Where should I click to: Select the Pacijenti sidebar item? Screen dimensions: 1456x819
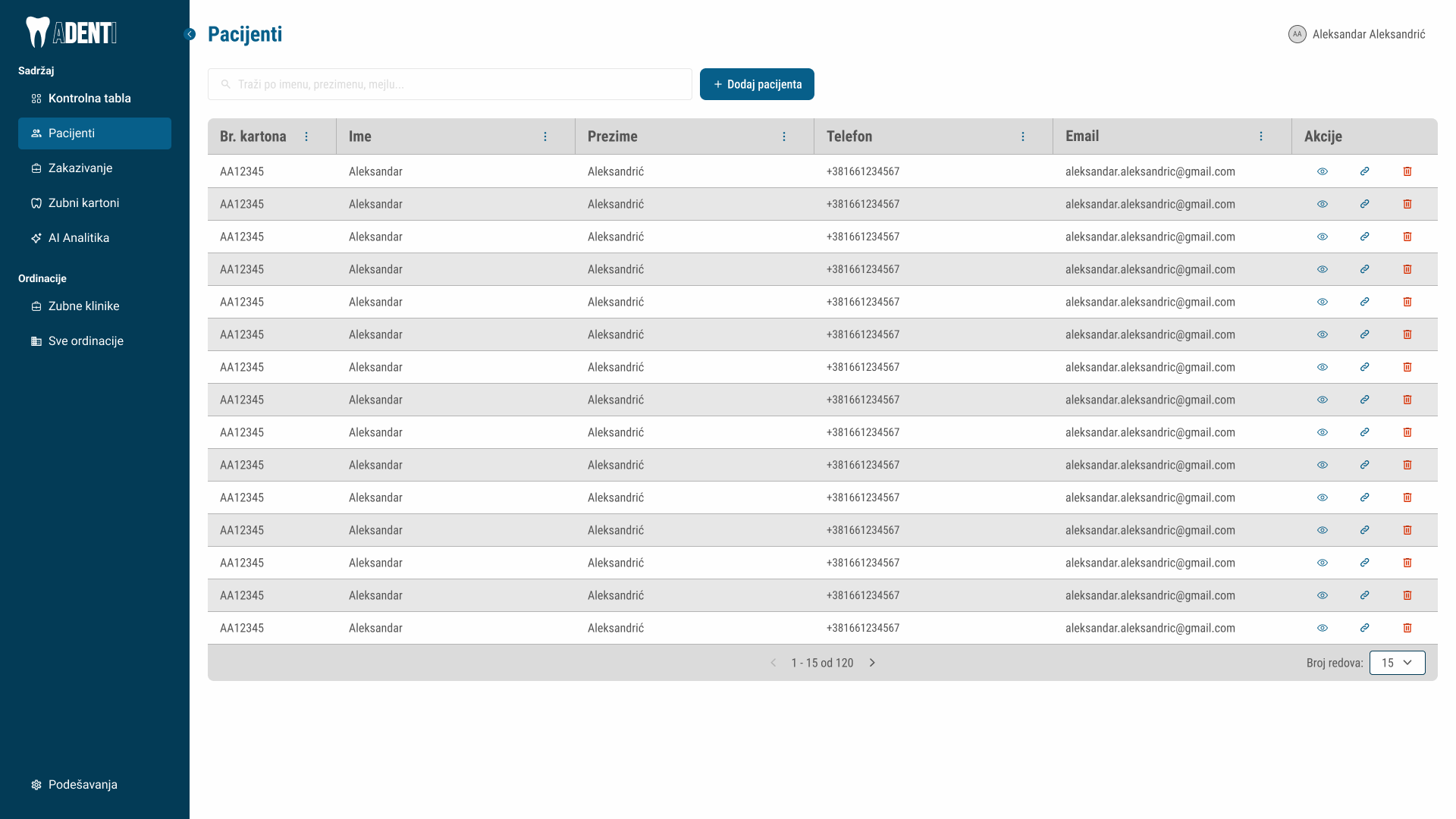pyautogui.click(x=95, y=133)
